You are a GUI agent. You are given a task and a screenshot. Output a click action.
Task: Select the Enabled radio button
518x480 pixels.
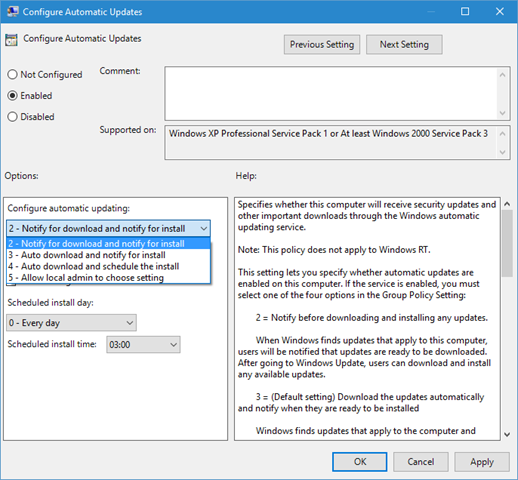click(12, 96)
